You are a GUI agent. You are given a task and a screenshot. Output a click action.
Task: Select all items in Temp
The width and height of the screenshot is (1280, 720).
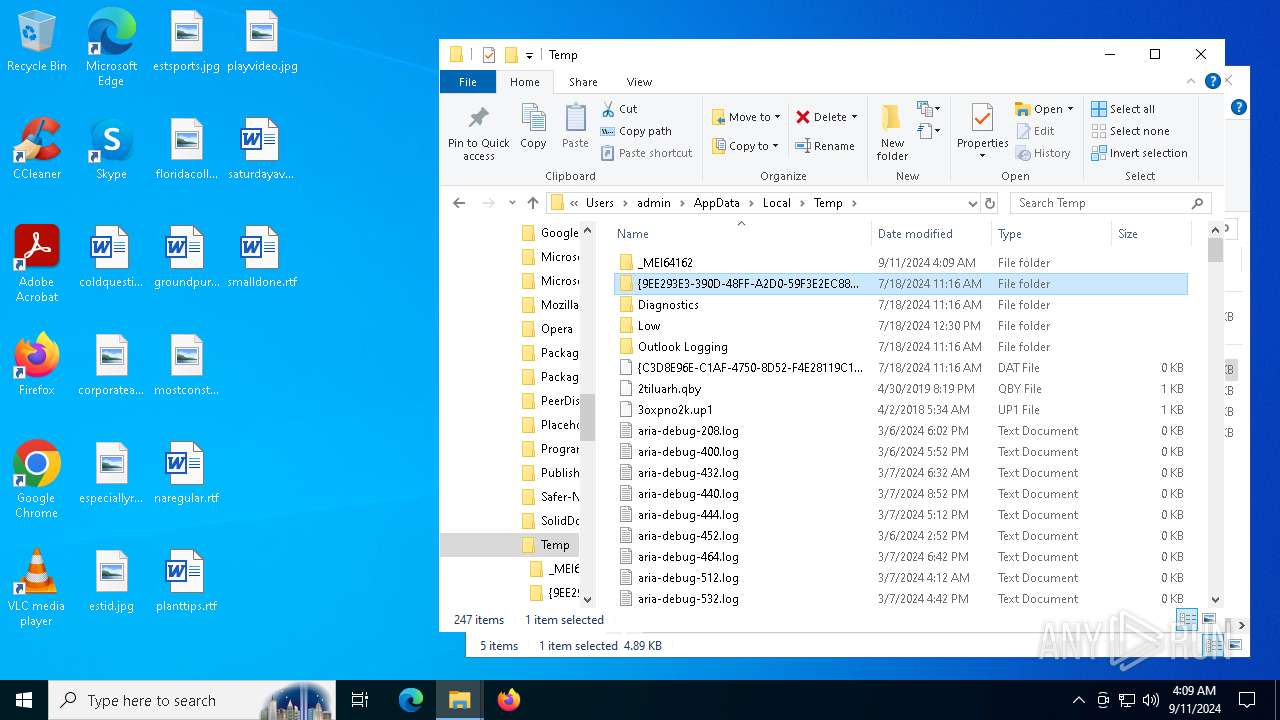tap(1123, 109)
